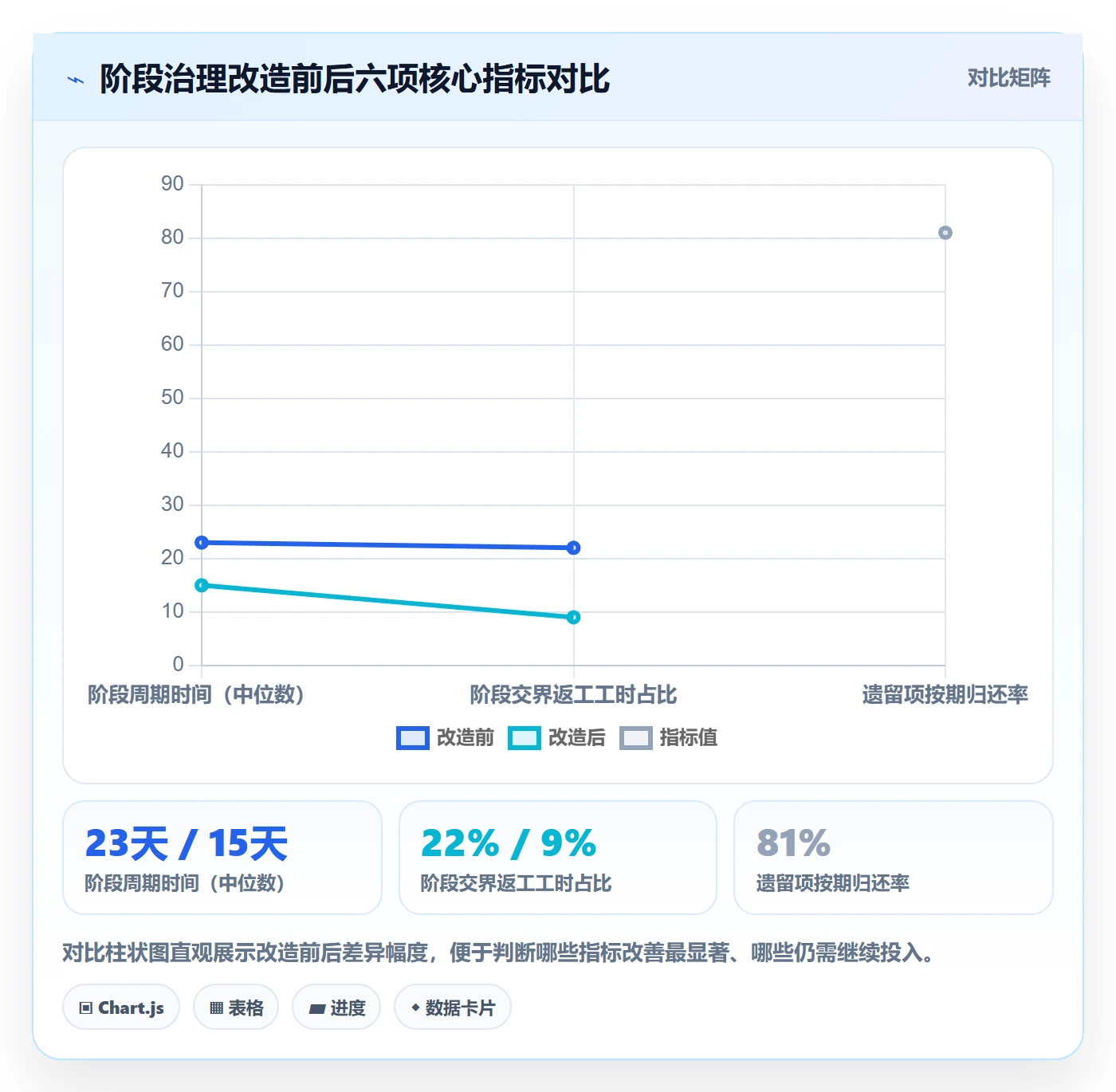Viewport: 1116px width, 1092px height.
Task: Toggle the 改造后 legend item
Action: tap(557, 738)
